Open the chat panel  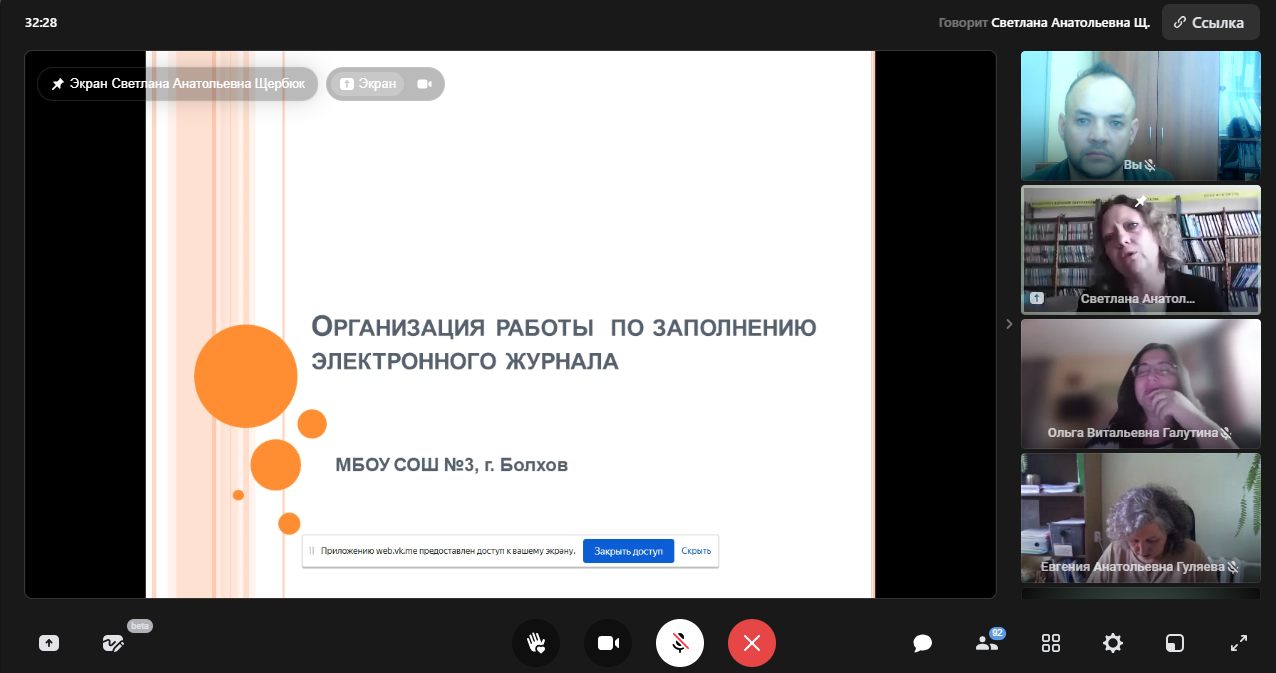[922, 643]
